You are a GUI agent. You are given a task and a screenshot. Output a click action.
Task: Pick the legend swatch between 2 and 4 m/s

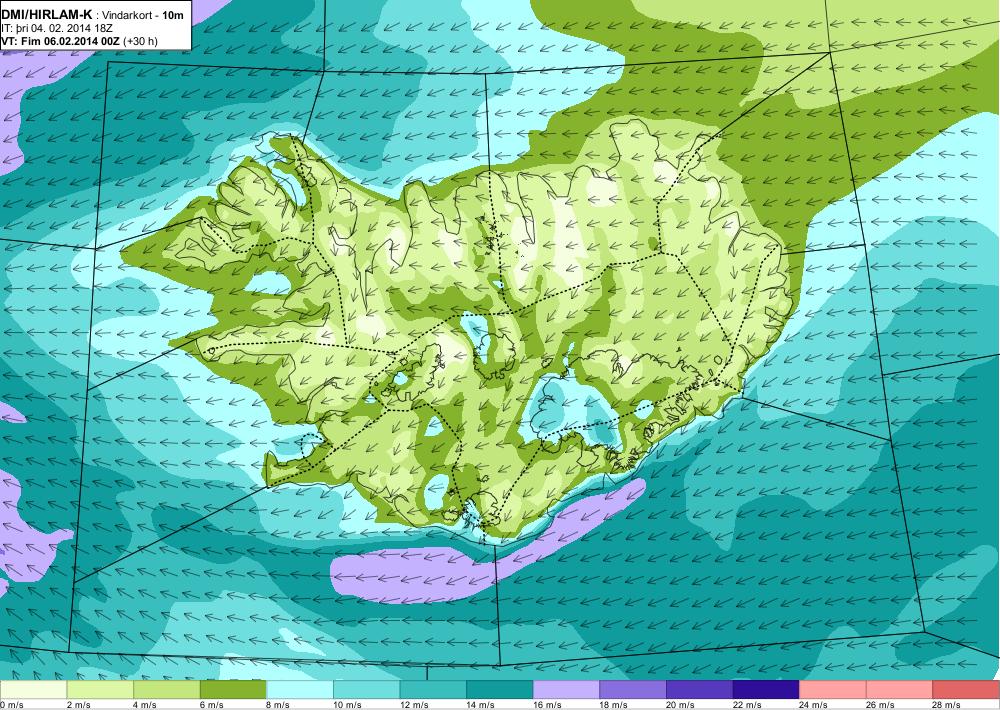tap(100, 690)
